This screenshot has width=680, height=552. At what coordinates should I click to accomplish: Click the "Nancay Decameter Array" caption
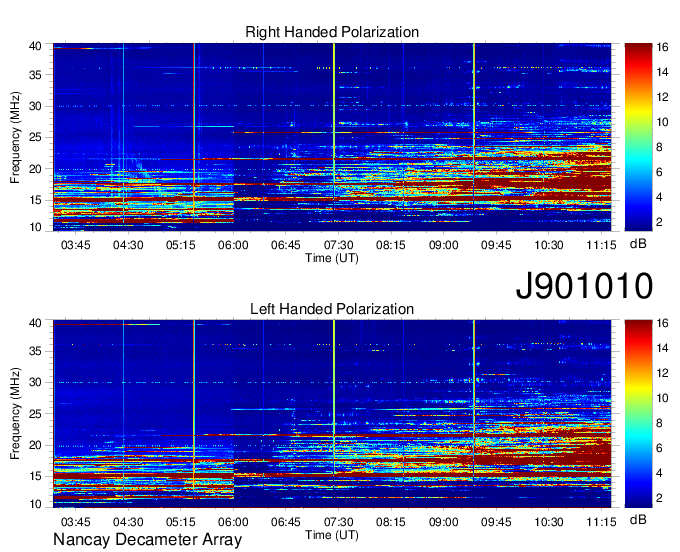(147, 540)
